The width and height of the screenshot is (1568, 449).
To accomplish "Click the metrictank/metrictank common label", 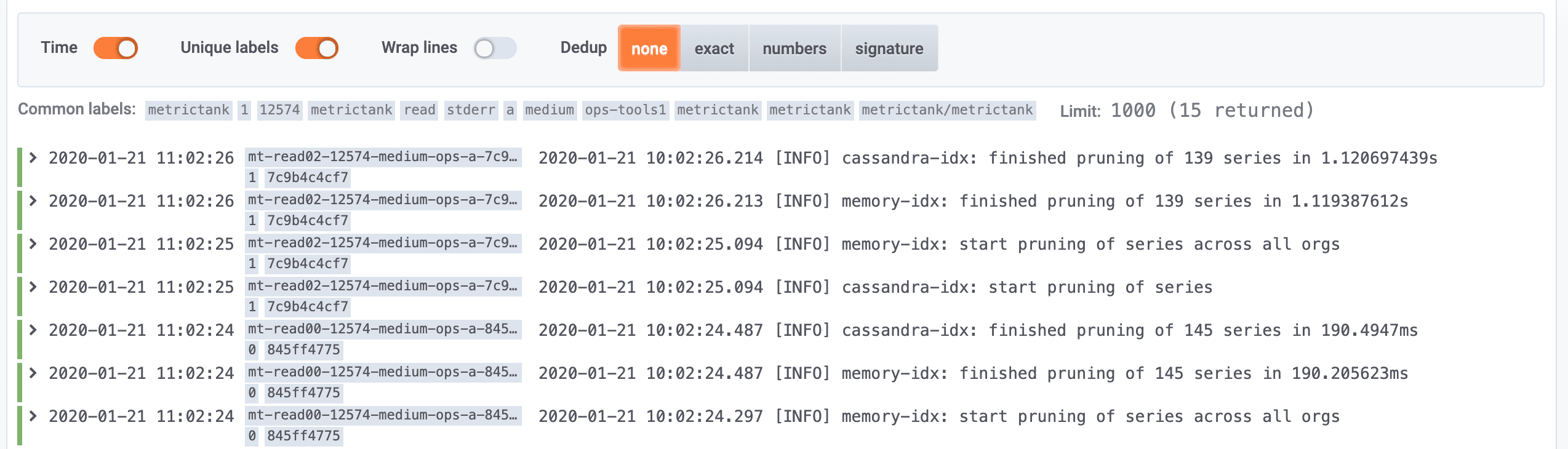I will (x=947, y=110).
